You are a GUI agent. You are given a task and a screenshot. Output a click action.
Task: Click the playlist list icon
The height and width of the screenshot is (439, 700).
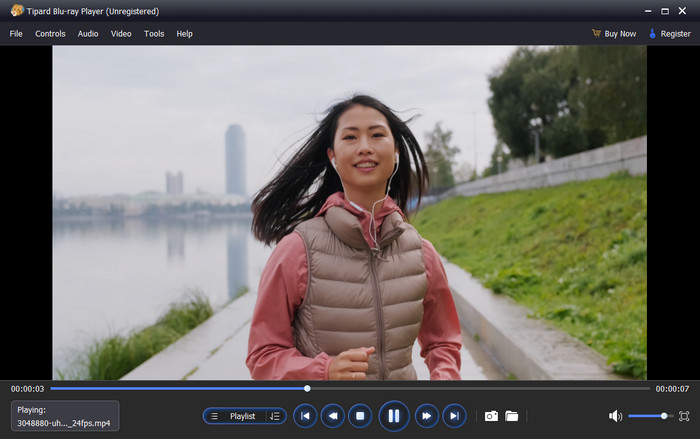pyautogui.click(x=214, y=416)
